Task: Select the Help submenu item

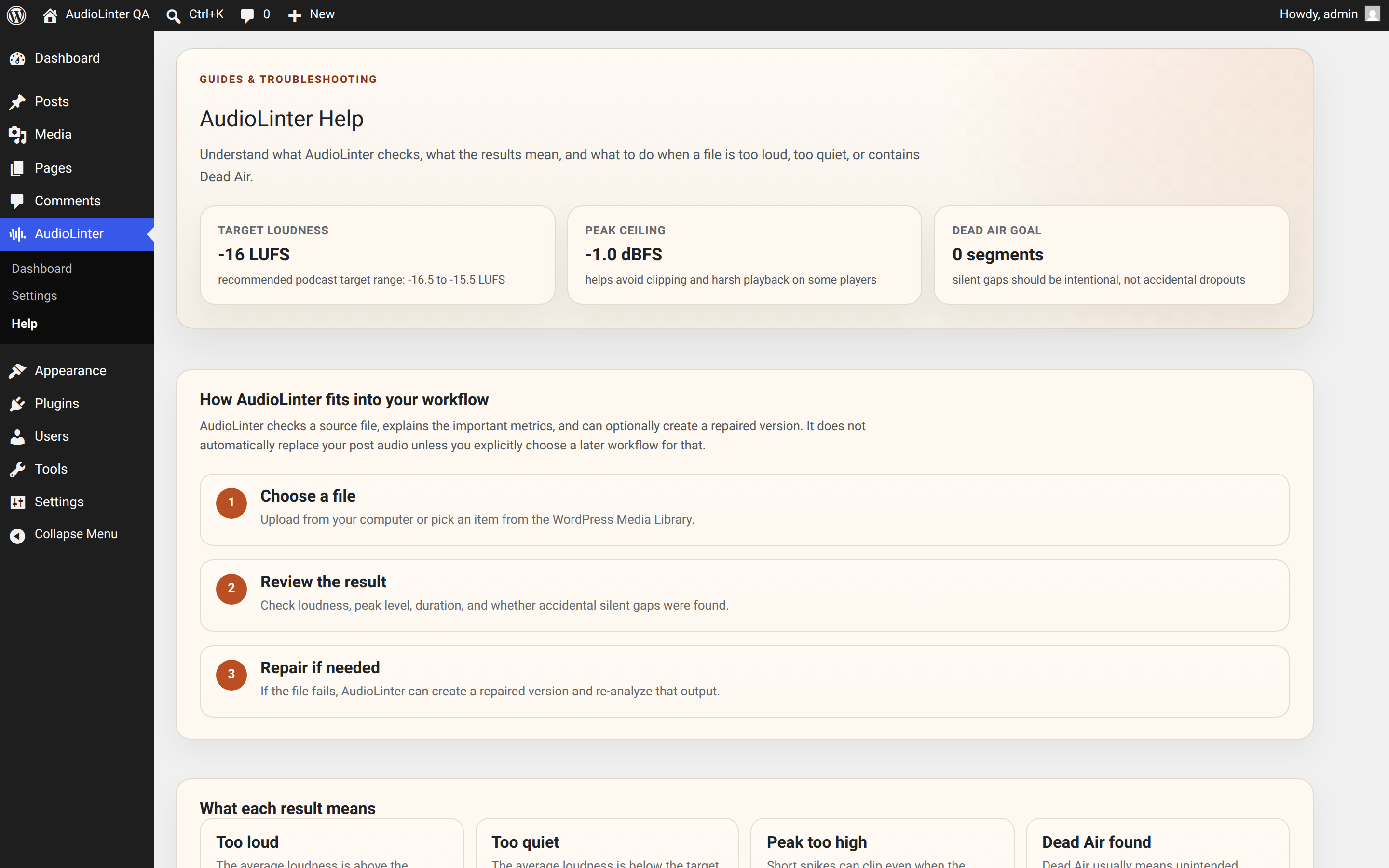Action: [x=24, y=323]
